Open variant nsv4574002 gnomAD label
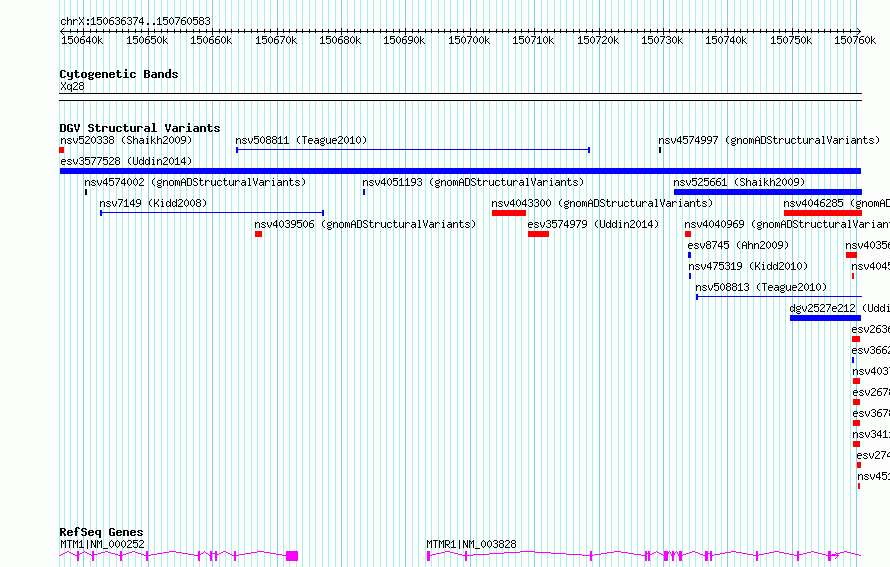 pos(195,182)
